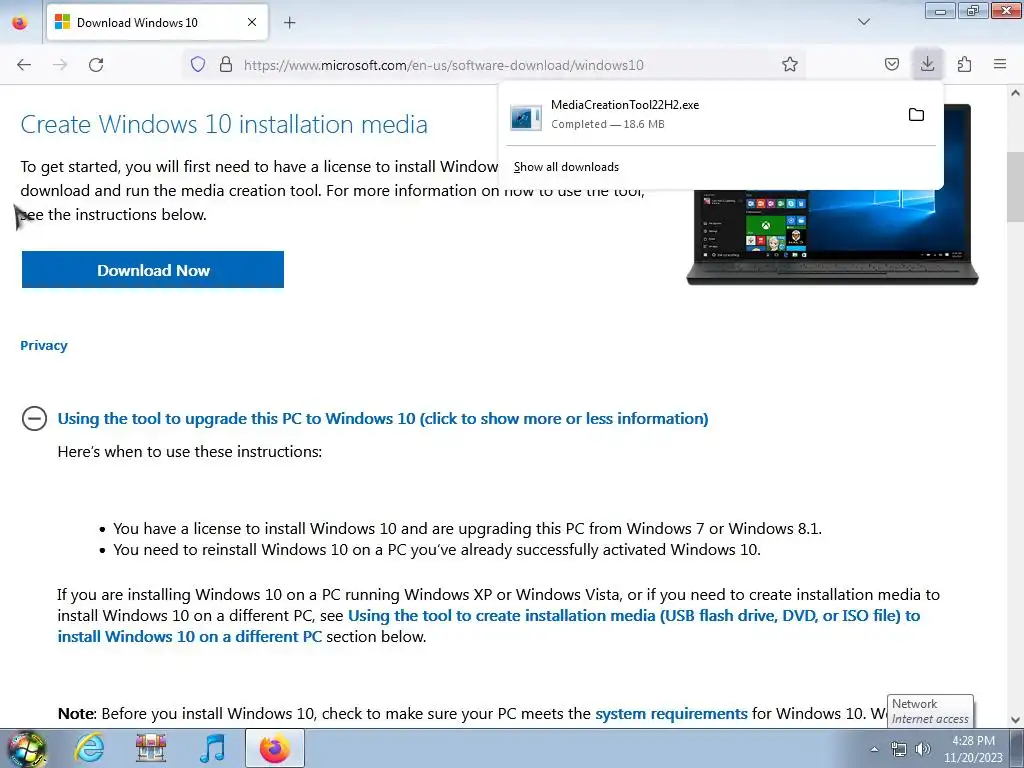Show hidden system tray icons

(874, 749)
